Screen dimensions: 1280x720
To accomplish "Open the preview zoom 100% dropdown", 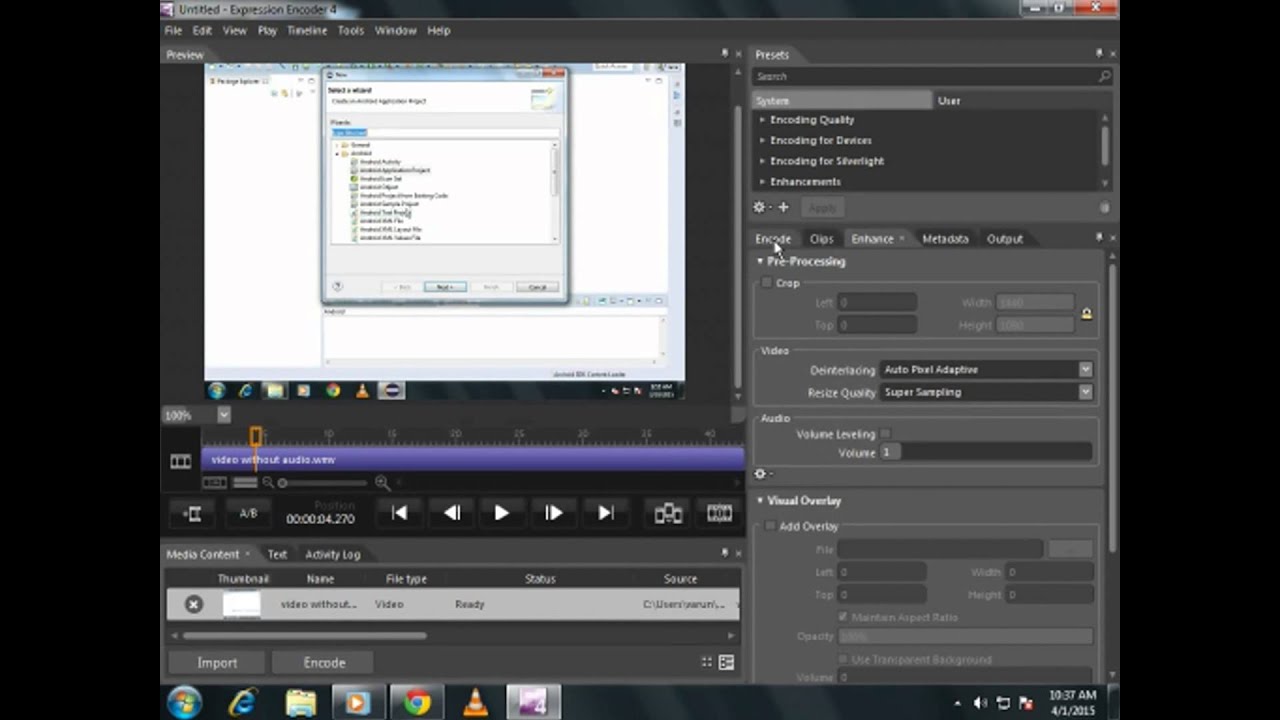I will [224, 415].
